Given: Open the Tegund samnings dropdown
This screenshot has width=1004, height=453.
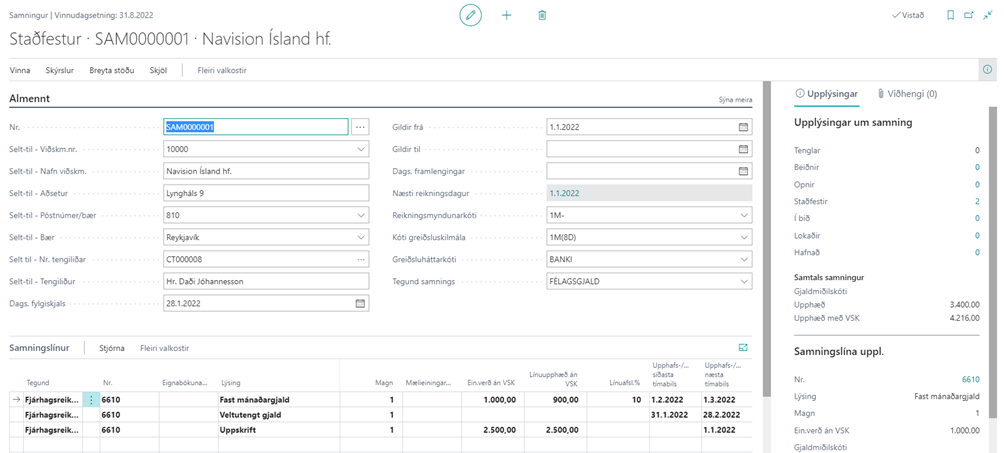Looking at the screenshot, I should [743, 282].
